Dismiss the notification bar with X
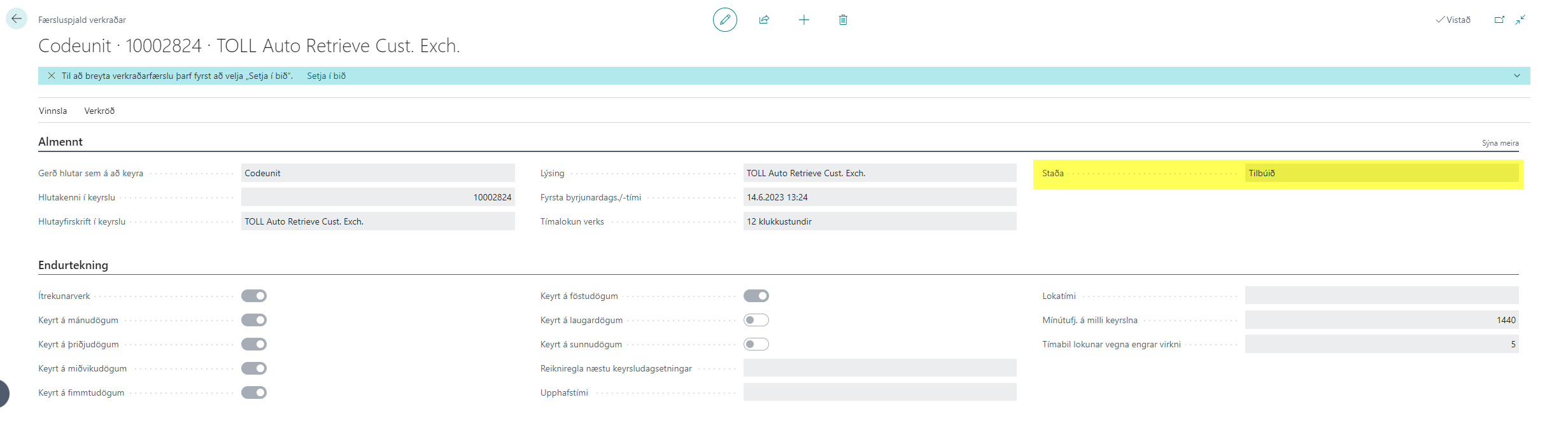1568x437 pixels. pos(52,76)
